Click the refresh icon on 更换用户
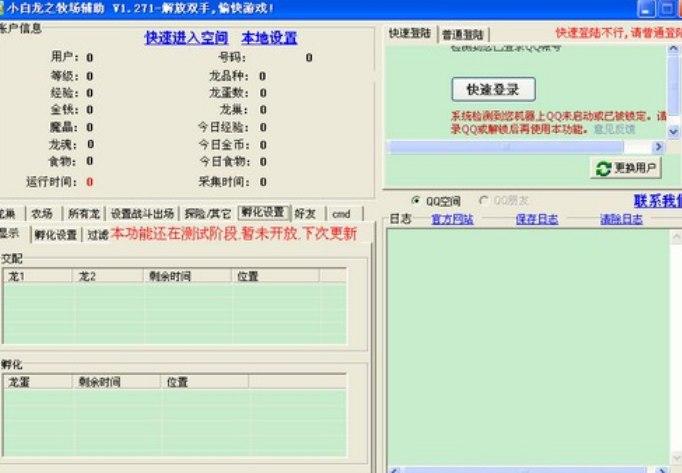682x473 pixels. coord(603,168)
